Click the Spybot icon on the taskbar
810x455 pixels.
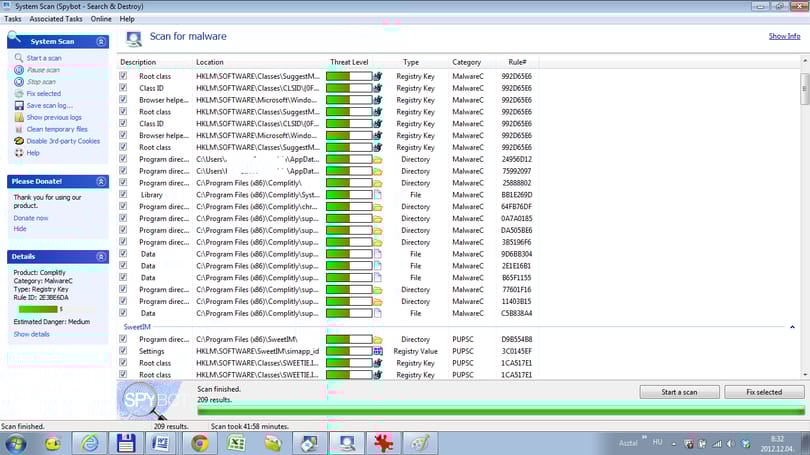click(x=346, y=444)
